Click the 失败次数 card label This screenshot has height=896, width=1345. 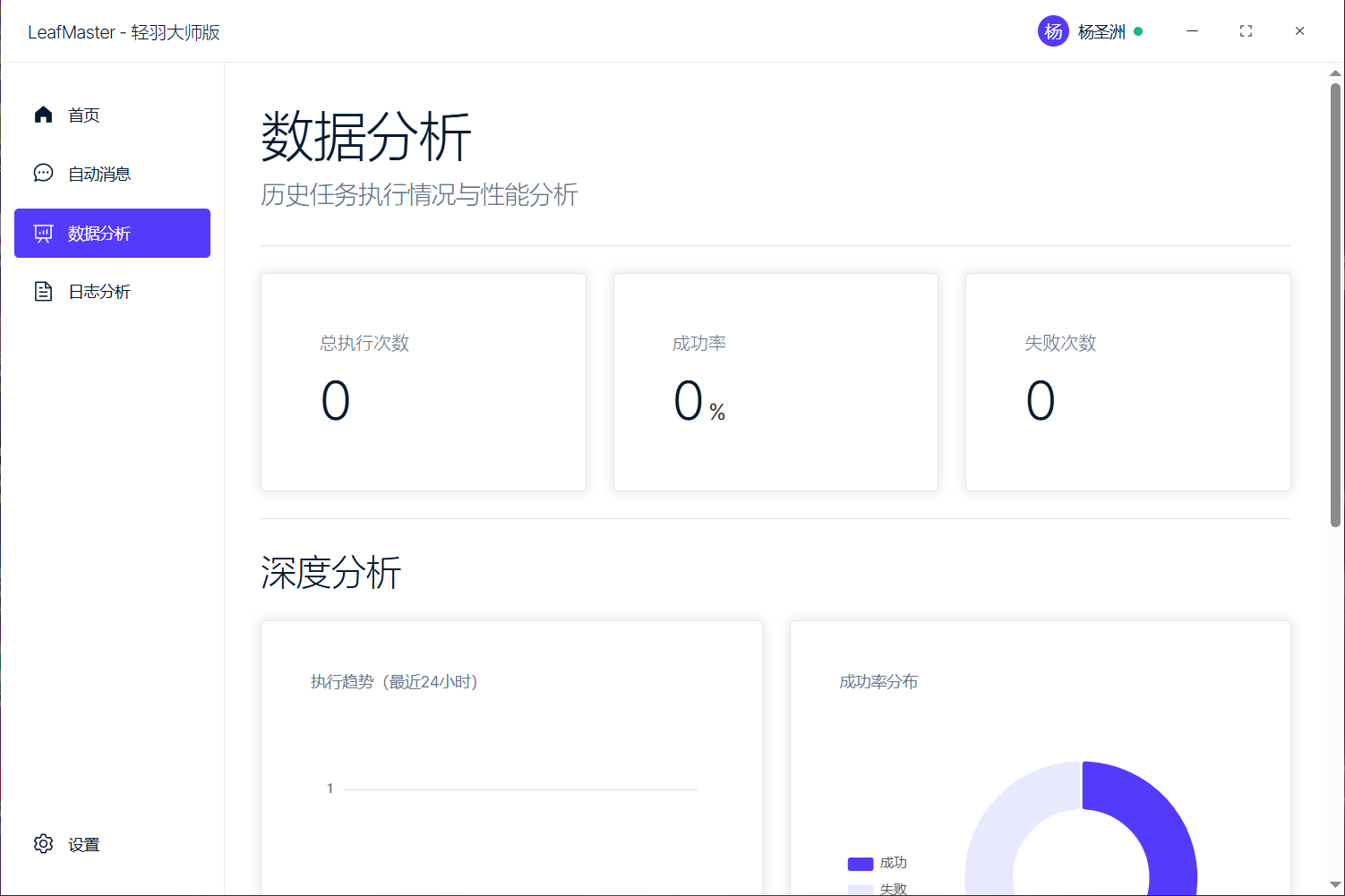coord(1060,343)
